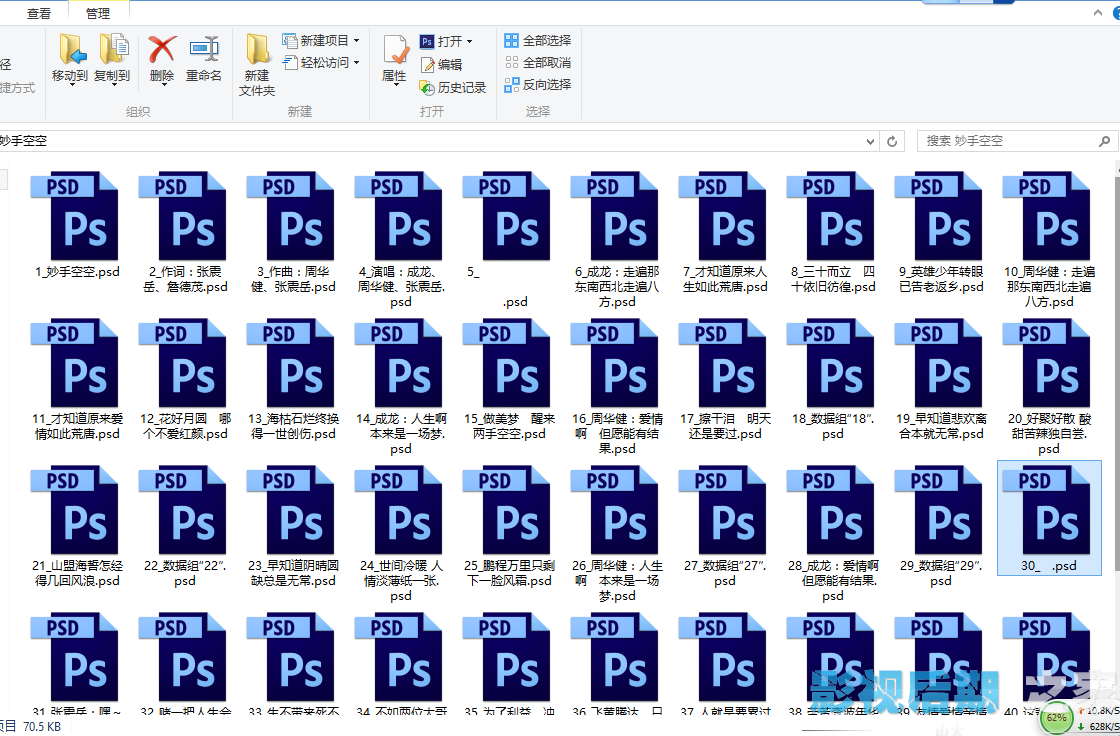Open the Properties (属性) icon
1120x736 pixels.
point(394,50)
